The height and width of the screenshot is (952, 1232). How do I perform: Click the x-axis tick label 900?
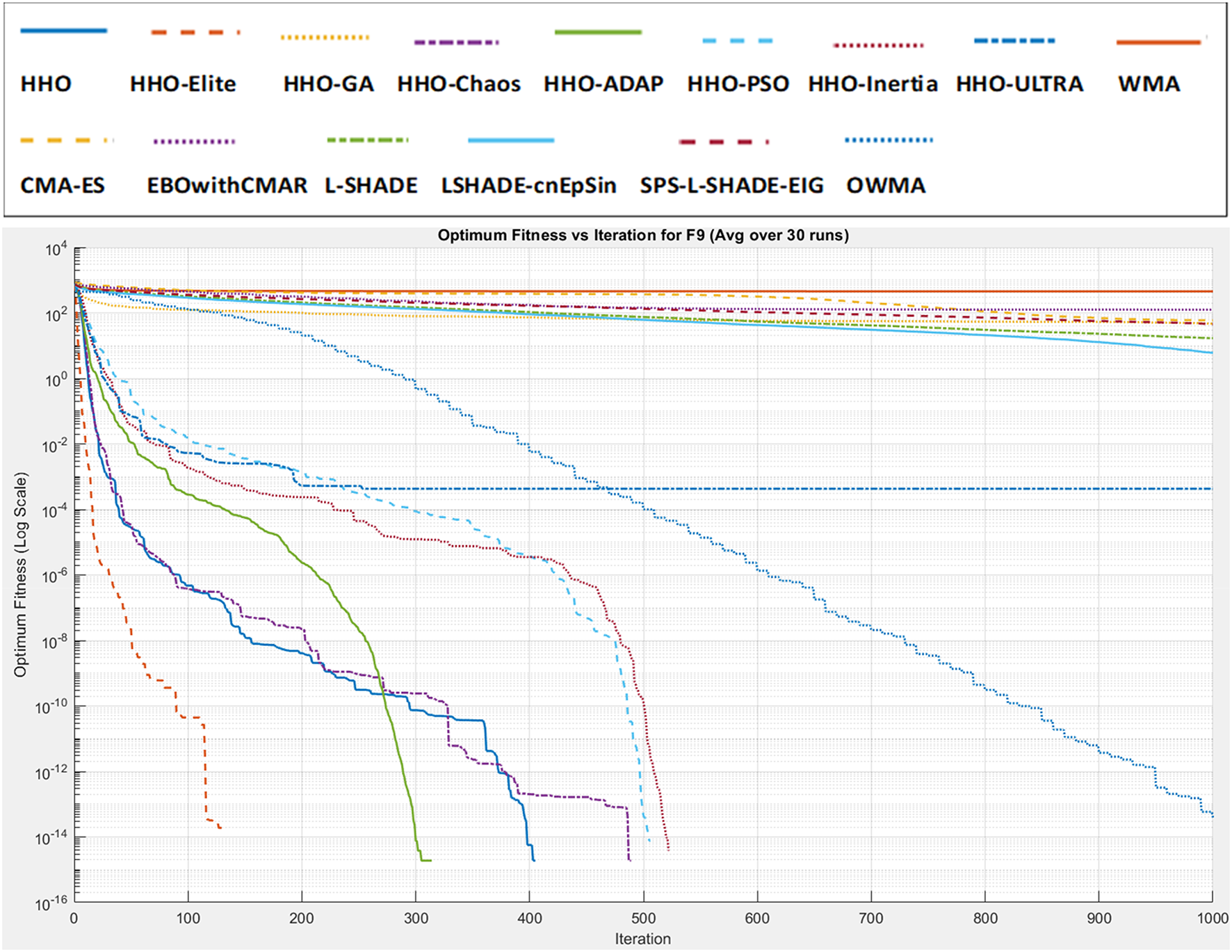1099,918
